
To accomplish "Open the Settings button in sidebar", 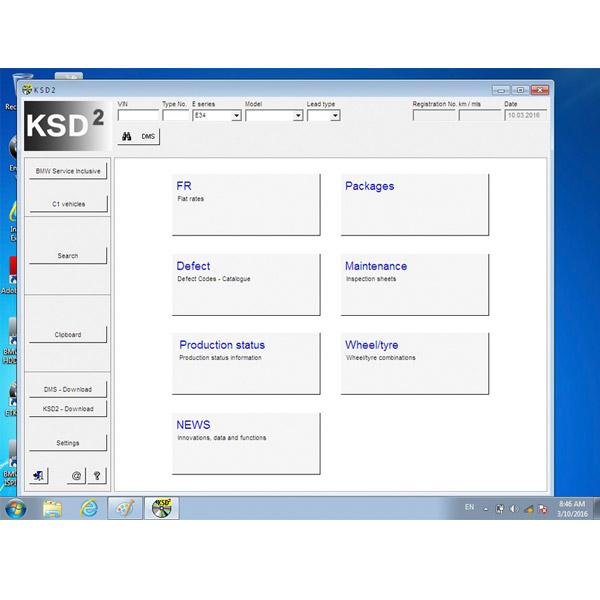I will tap(68, 442).
